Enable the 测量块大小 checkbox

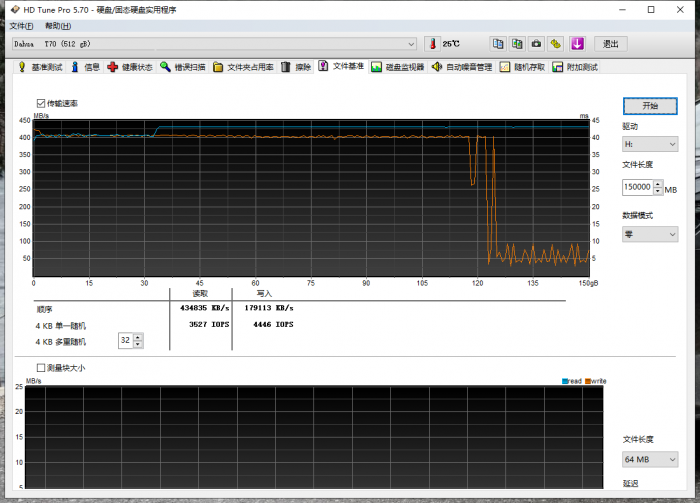click(41, 367)
